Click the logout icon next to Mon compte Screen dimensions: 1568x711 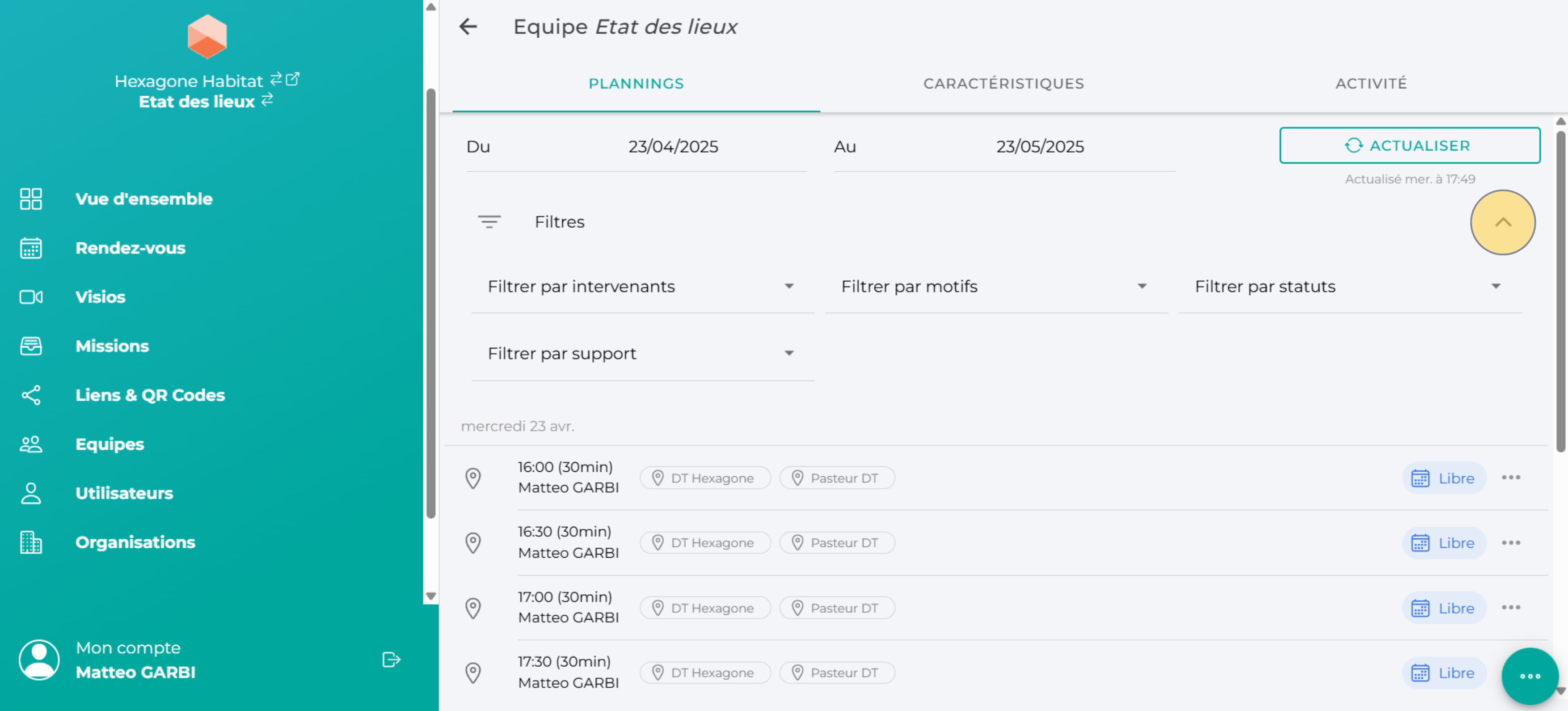click(x=391, y=660)
